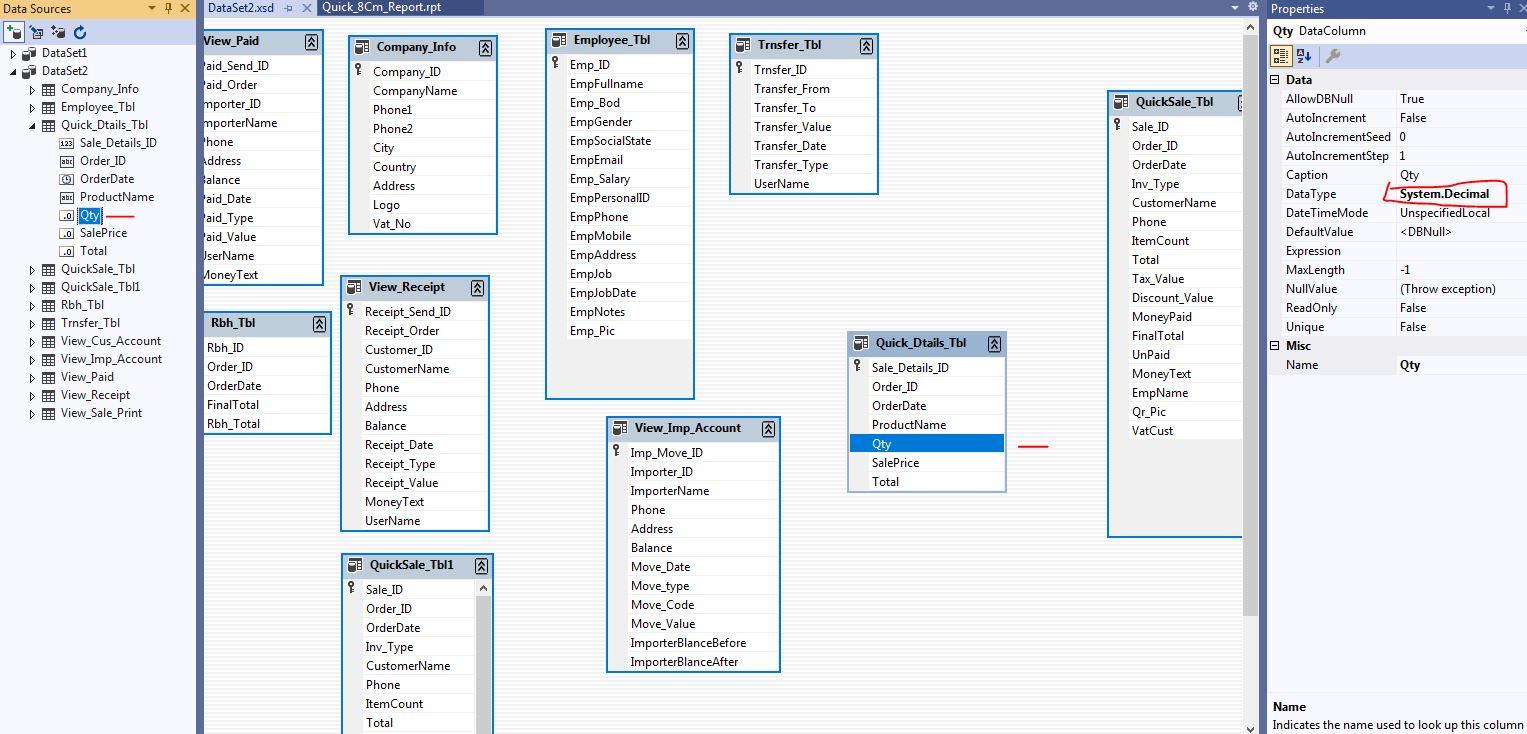Image resolution: width=1527 pixels, height=734 pixels.
Task: Click the Employee_Tbl table header icon
Action: (x=559, y=41)
